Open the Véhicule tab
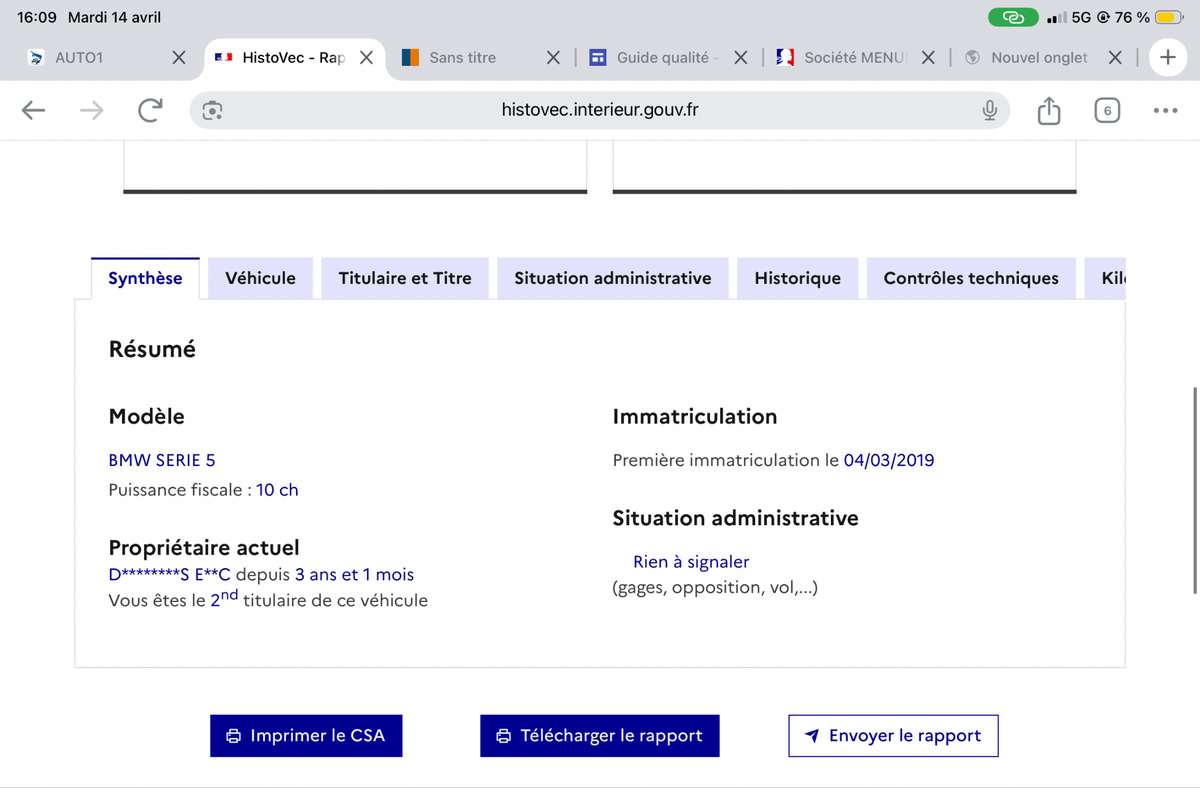Image resolution: width=1200 pixels, height=788 pixels. 260,278
